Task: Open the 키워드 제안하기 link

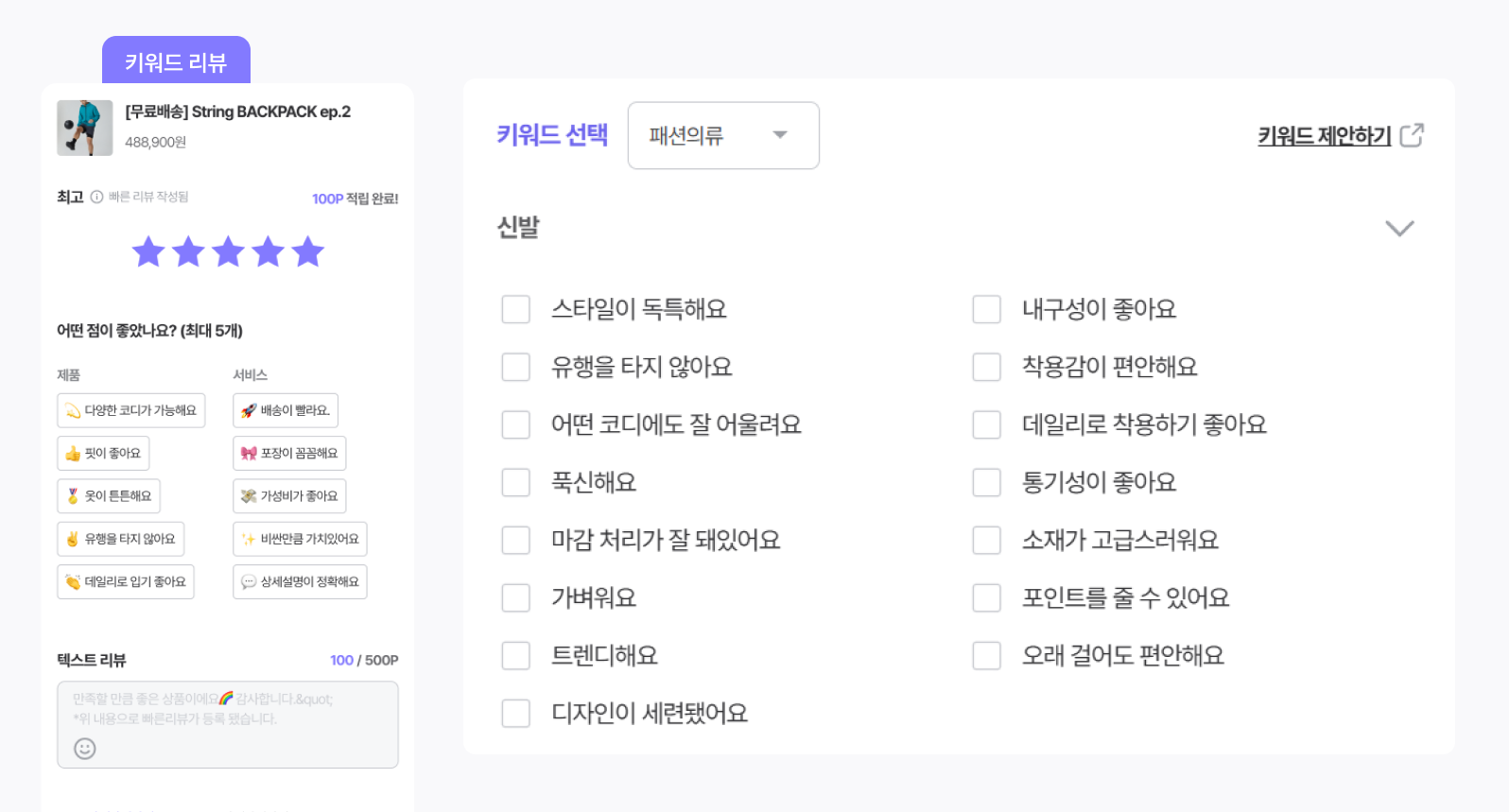Action: 1324,136
